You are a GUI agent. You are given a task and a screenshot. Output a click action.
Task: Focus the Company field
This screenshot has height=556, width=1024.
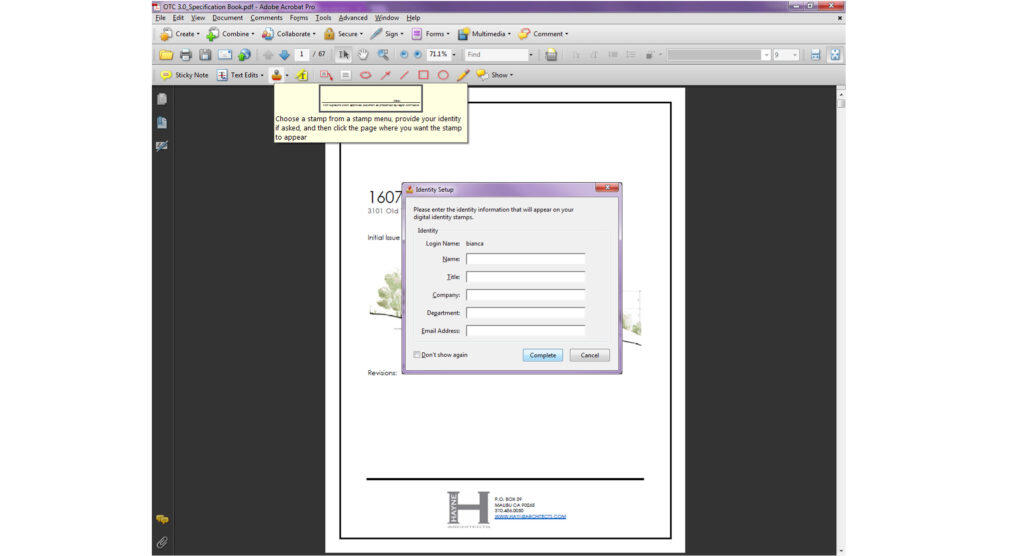526,295
